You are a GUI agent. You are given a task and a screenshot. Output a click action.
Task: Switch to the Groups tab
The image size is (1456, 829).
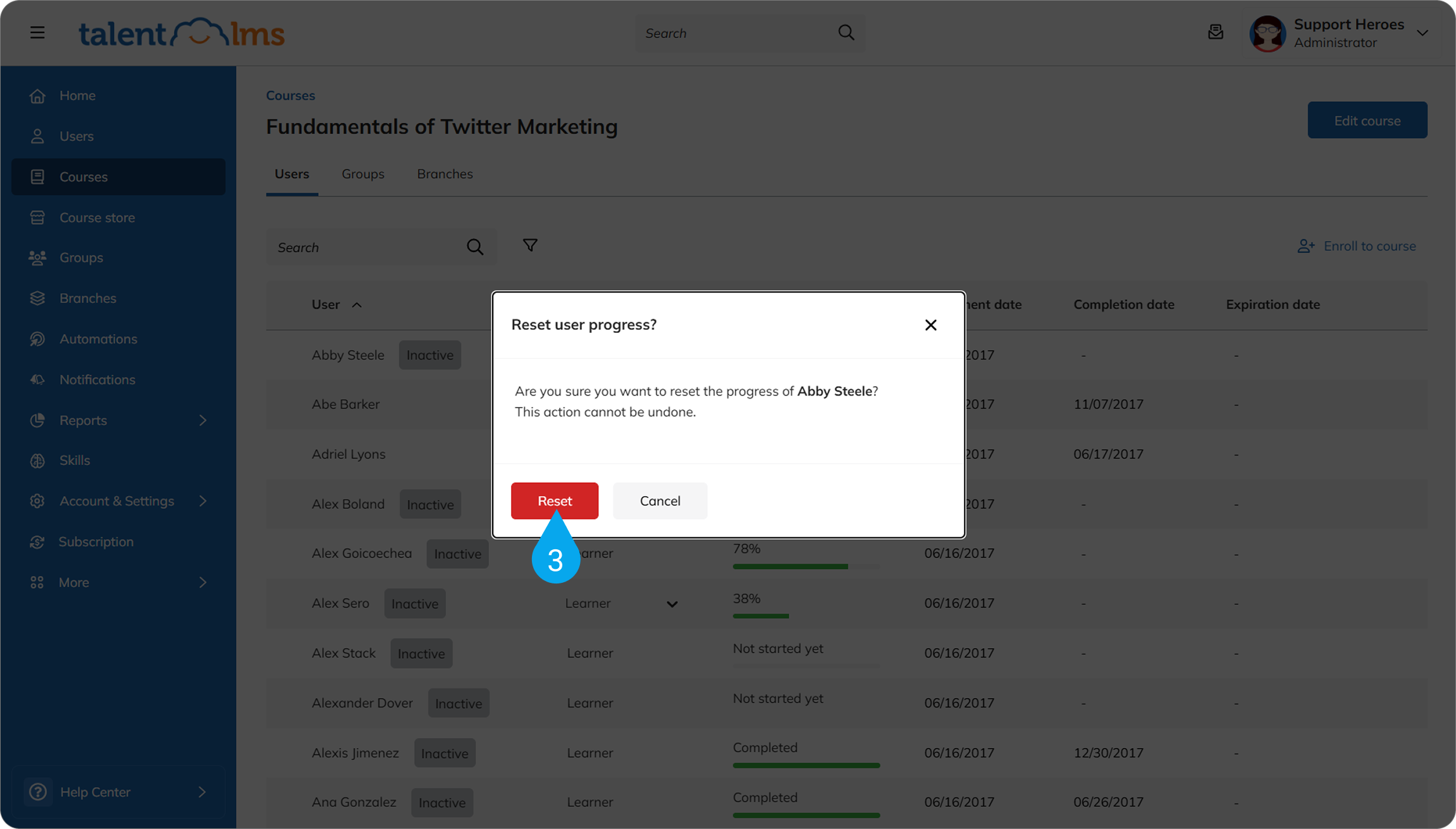pos(363,173)
